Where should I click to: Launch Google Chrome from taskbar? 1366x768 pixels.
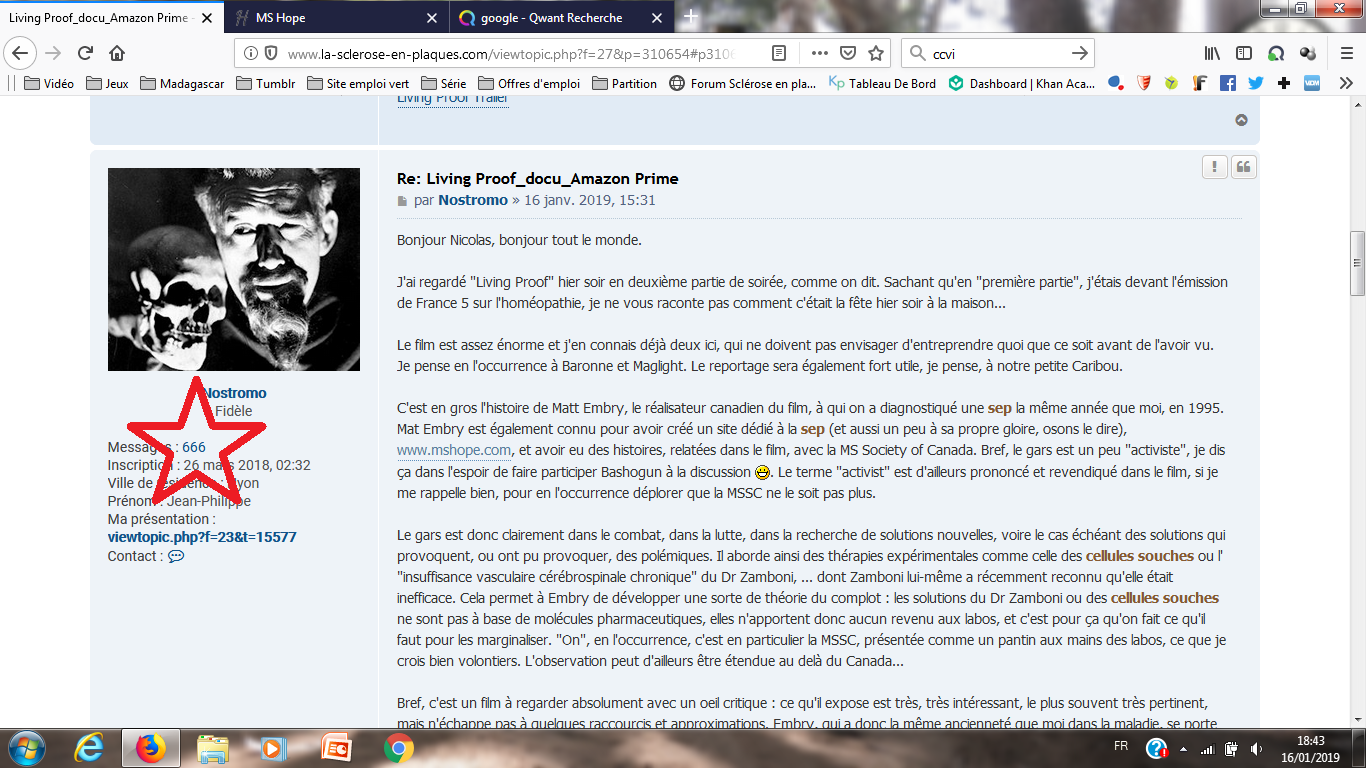click(x=398, y=748)
